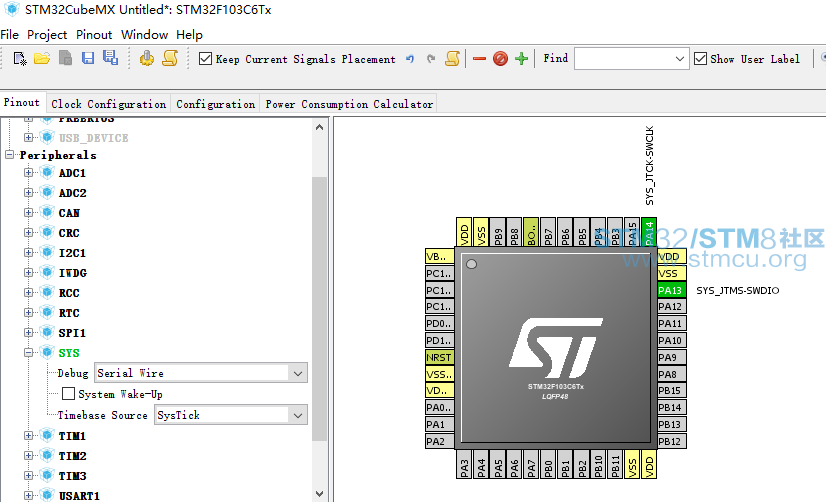
Task: Toggle Keep Current Signals Placement checkbox
Action: 205,58
